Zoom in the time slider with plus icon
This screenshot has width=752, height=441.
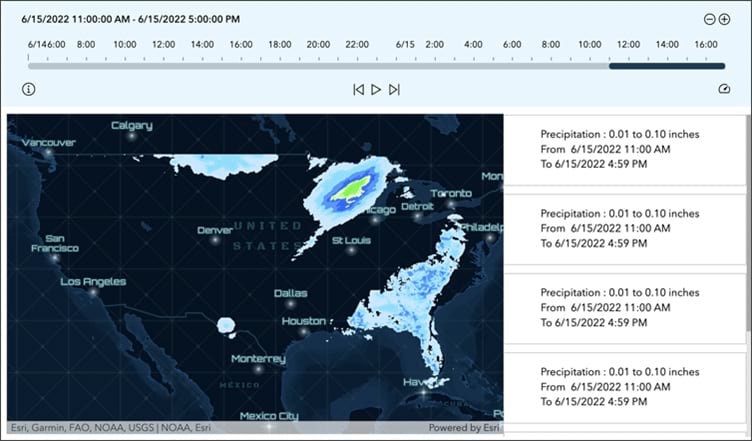click(724, 19)
